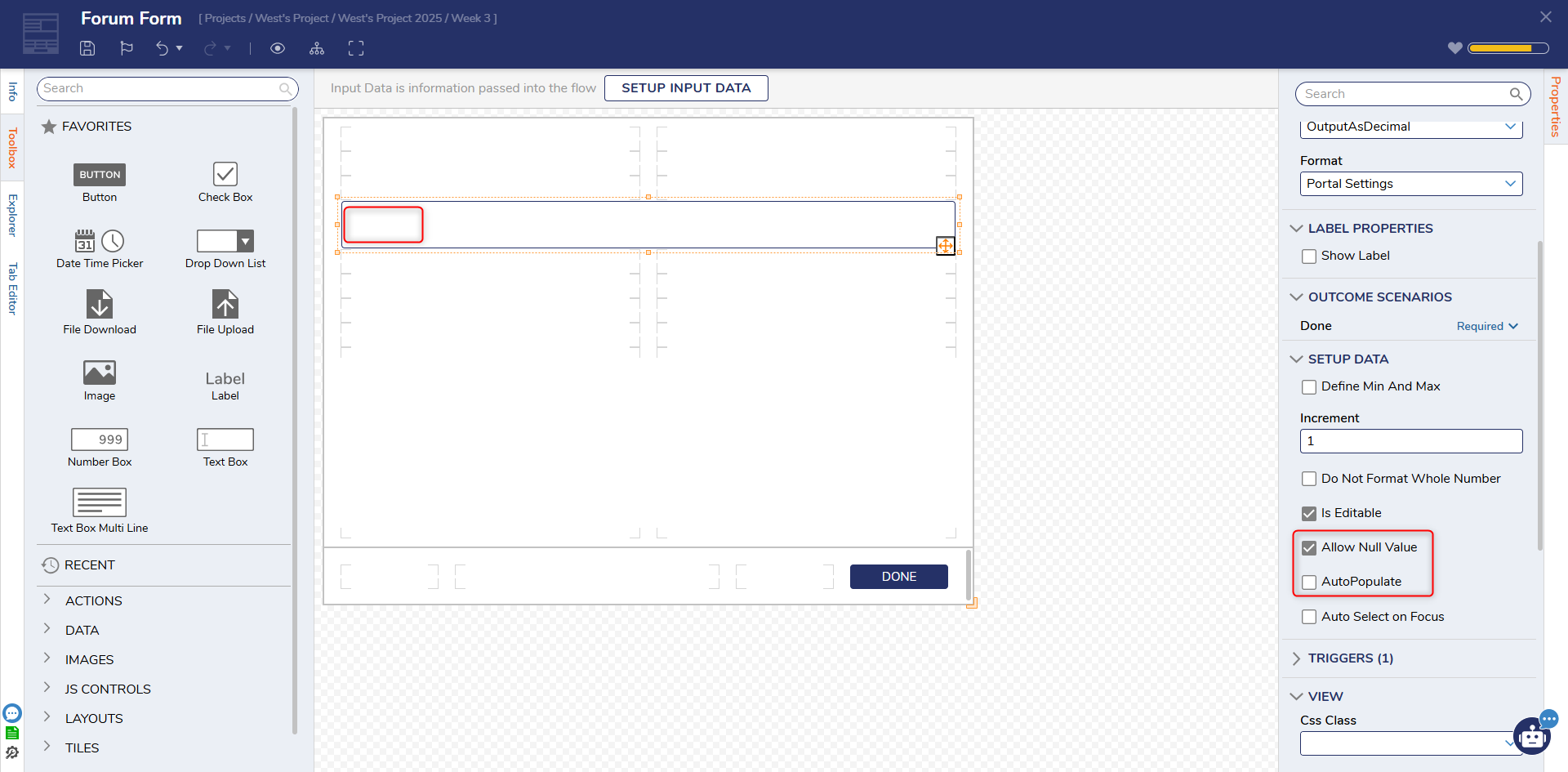Click the hierarchy tree icon in toolbar

click(x=317, y=48)
